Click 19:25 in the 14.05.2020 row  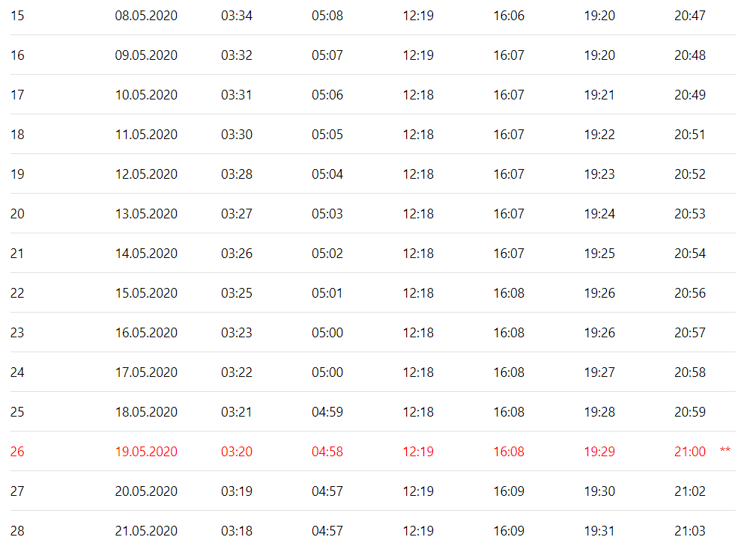click(599, 253)
